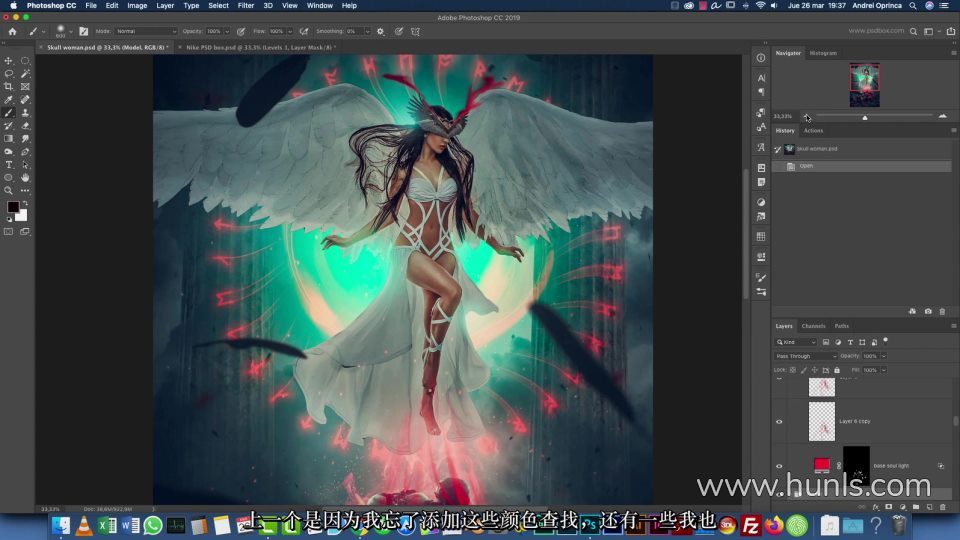Open the Filter menu
The image size is (960, 540).
pyautogui.click(x=246, y=6)
